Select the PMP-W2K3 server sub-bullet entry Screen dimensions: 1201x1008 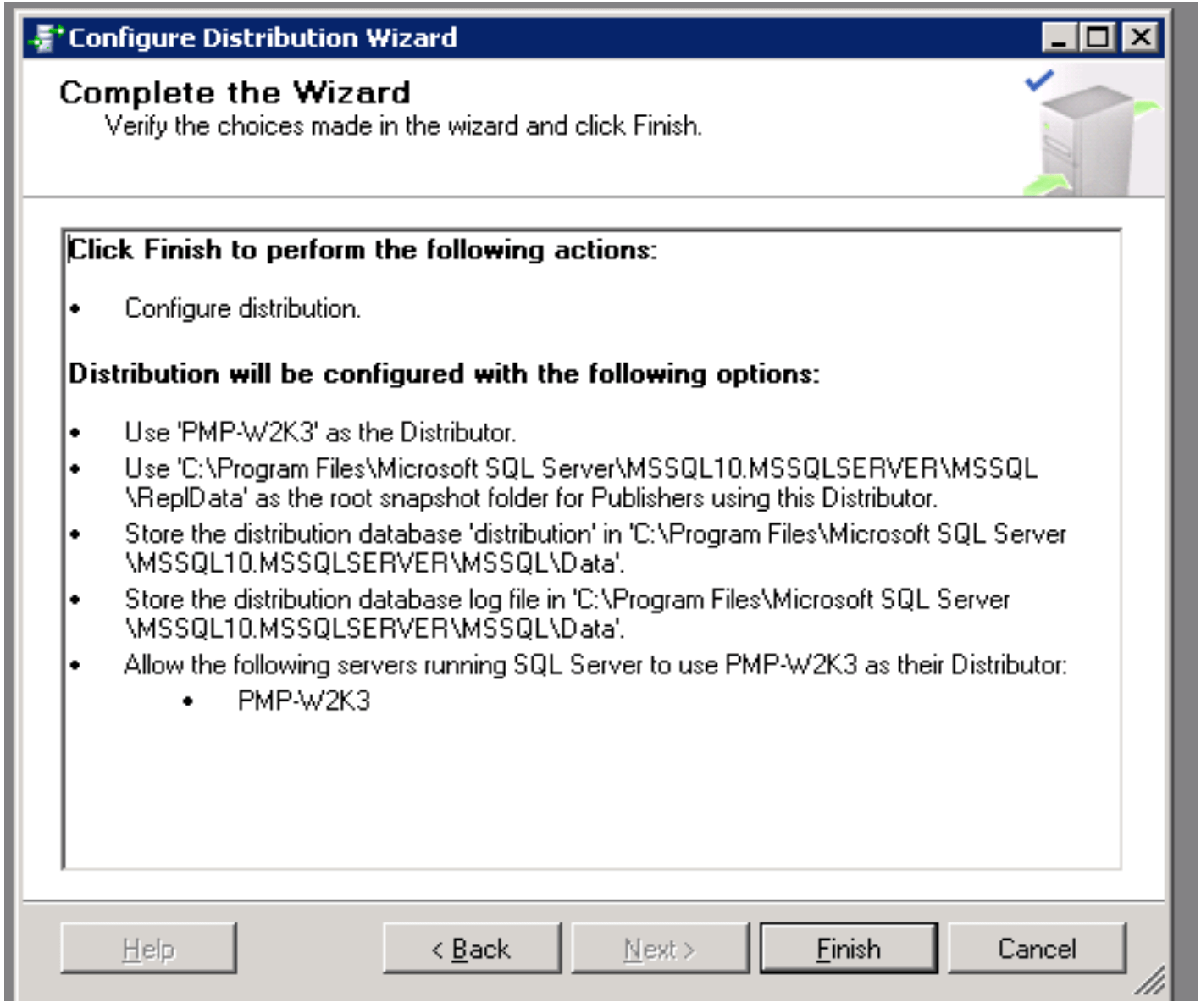click(x=303, y=701)
